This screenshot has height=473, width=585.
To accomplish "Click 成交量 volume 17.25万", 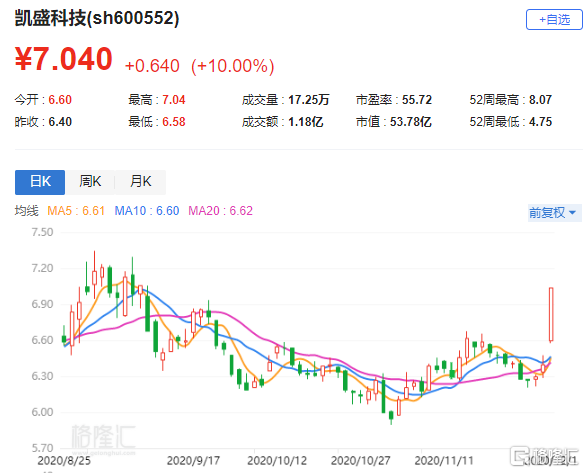I will 309,100.
